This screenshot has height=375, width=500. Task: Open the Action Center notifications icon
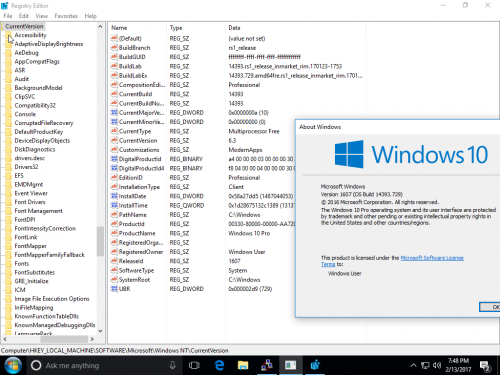[485, 366]
